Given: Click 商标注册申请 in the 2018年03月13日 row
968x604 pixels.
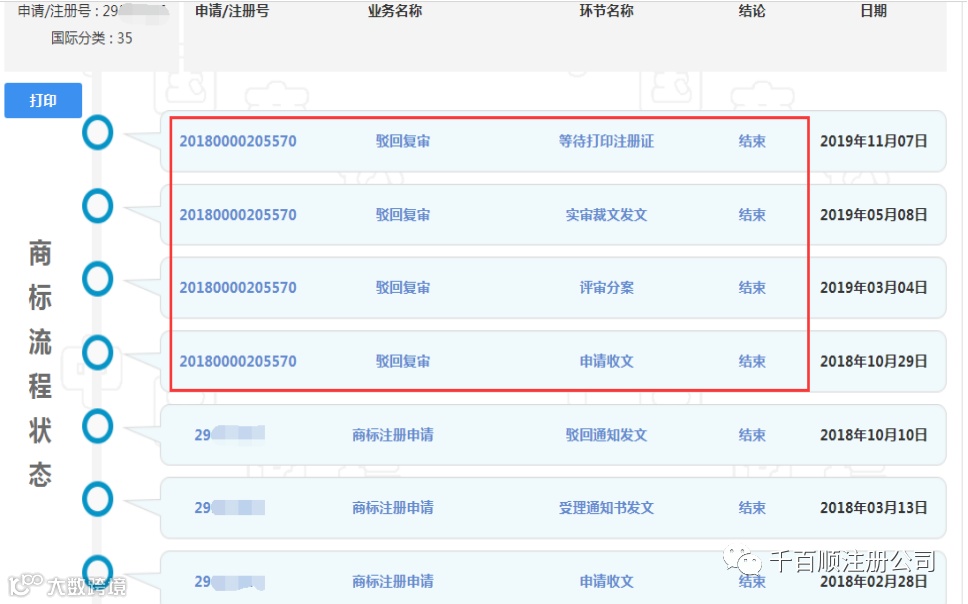Looking at the screenshot, I should (393, 508).
